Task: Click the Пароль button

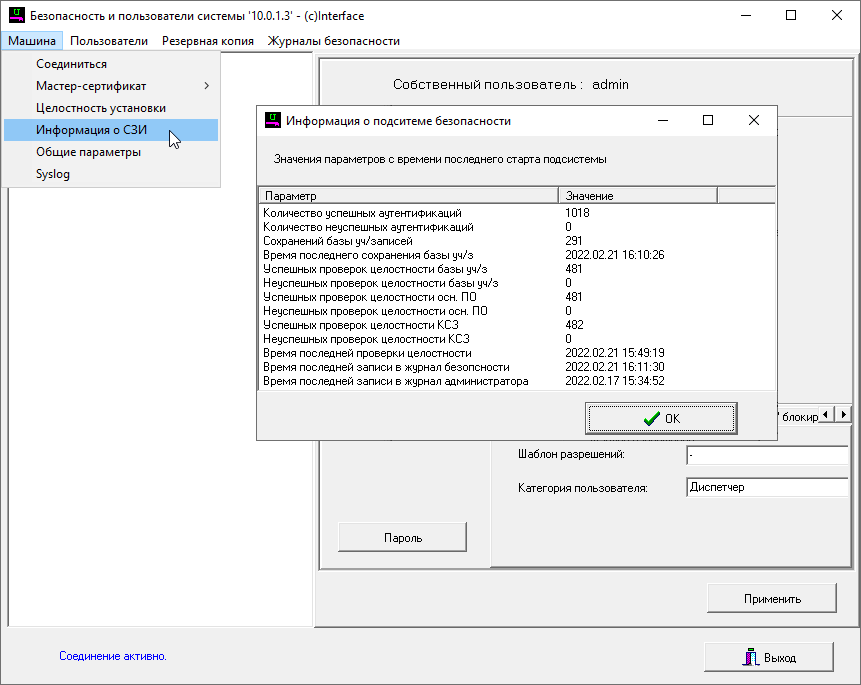Action: [x=402, y=538]
